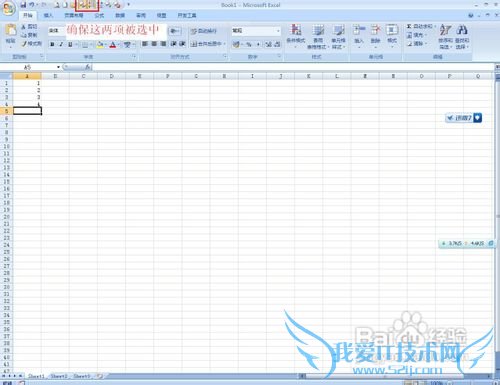The width and height of the screenshot is (500, 385).
Task: Open Cell Styles (单元格样式)
Action: [338, 36]
